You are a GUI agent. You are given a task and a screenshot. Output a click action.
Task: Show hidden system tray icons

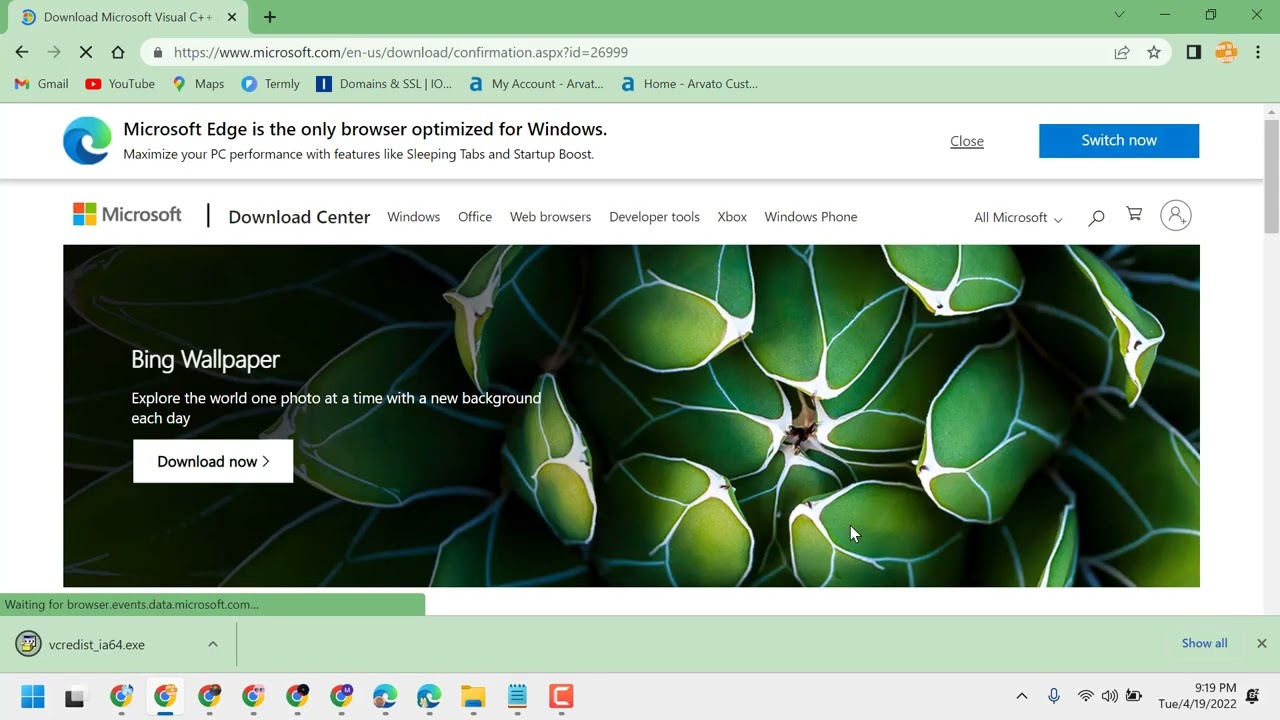(x=1021, y=696)
